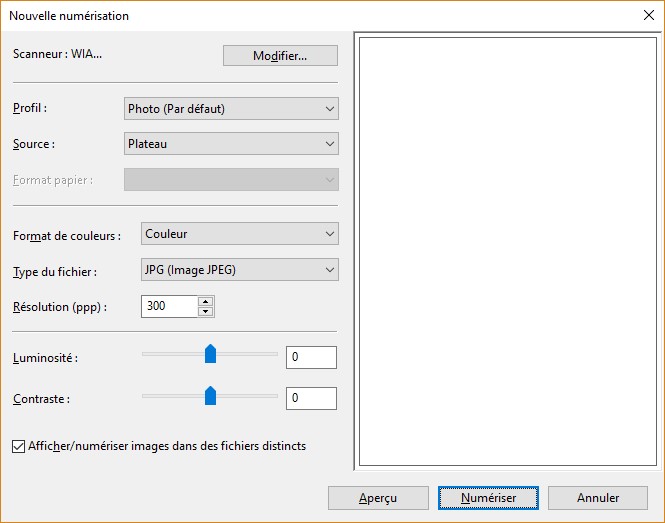Viewport: 665px width, 523px height.
Task: Close the Nouvelle numérisation window
Action: coord(647,16)
